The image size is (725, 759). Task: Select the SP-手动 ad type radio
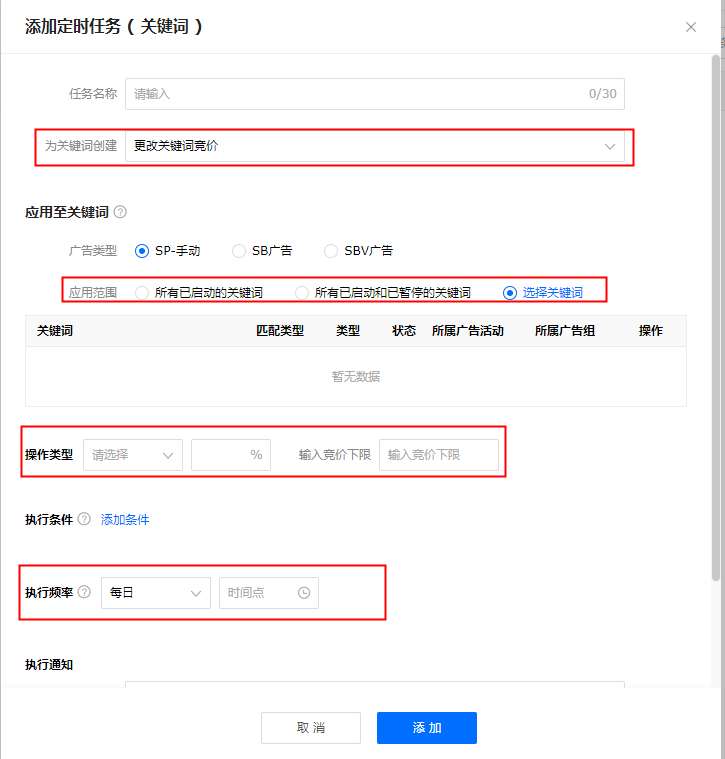[x=142, y=251]
